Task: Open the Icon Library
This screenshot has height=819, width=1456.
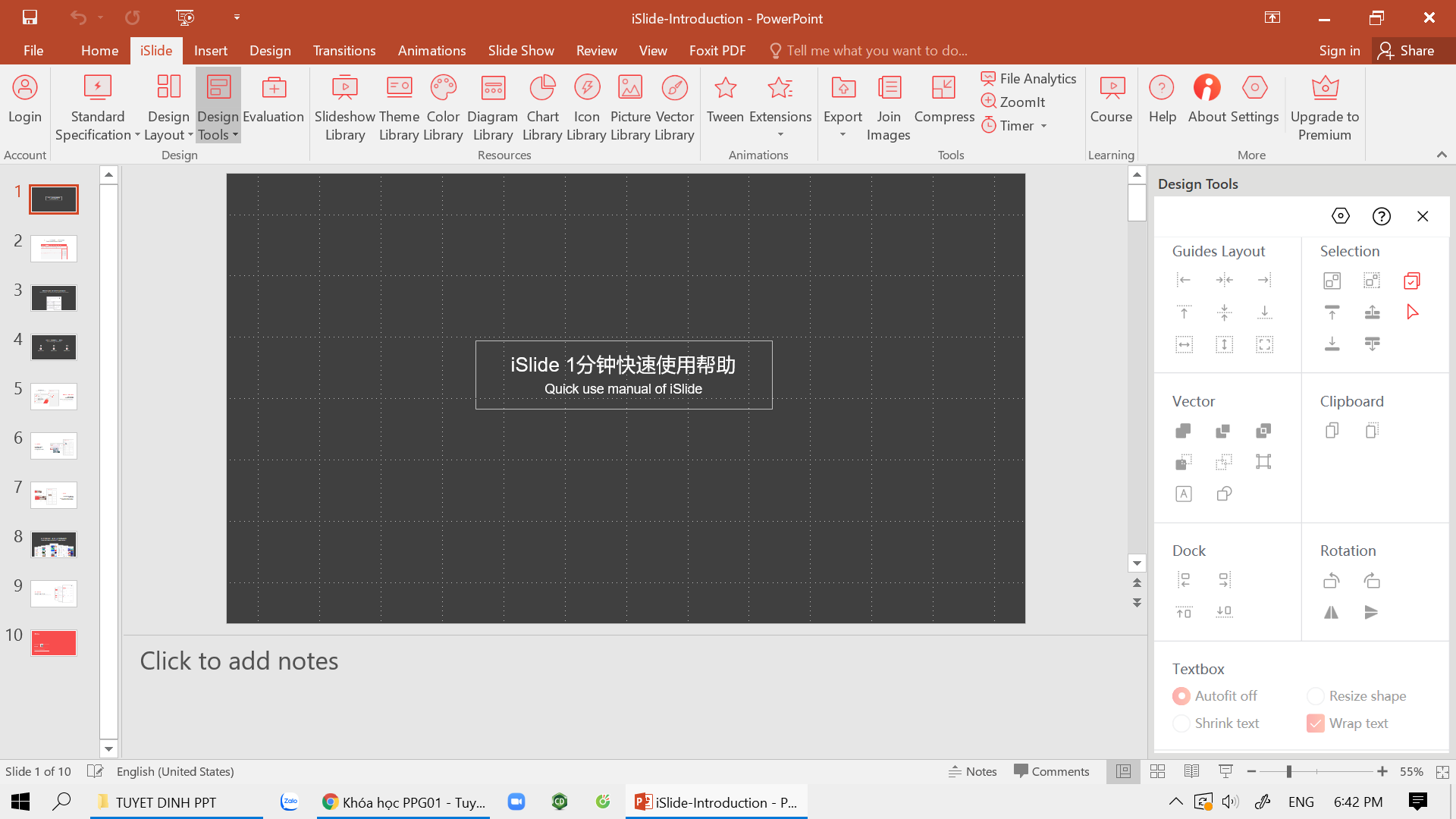Action: click(x=586, y=108)
